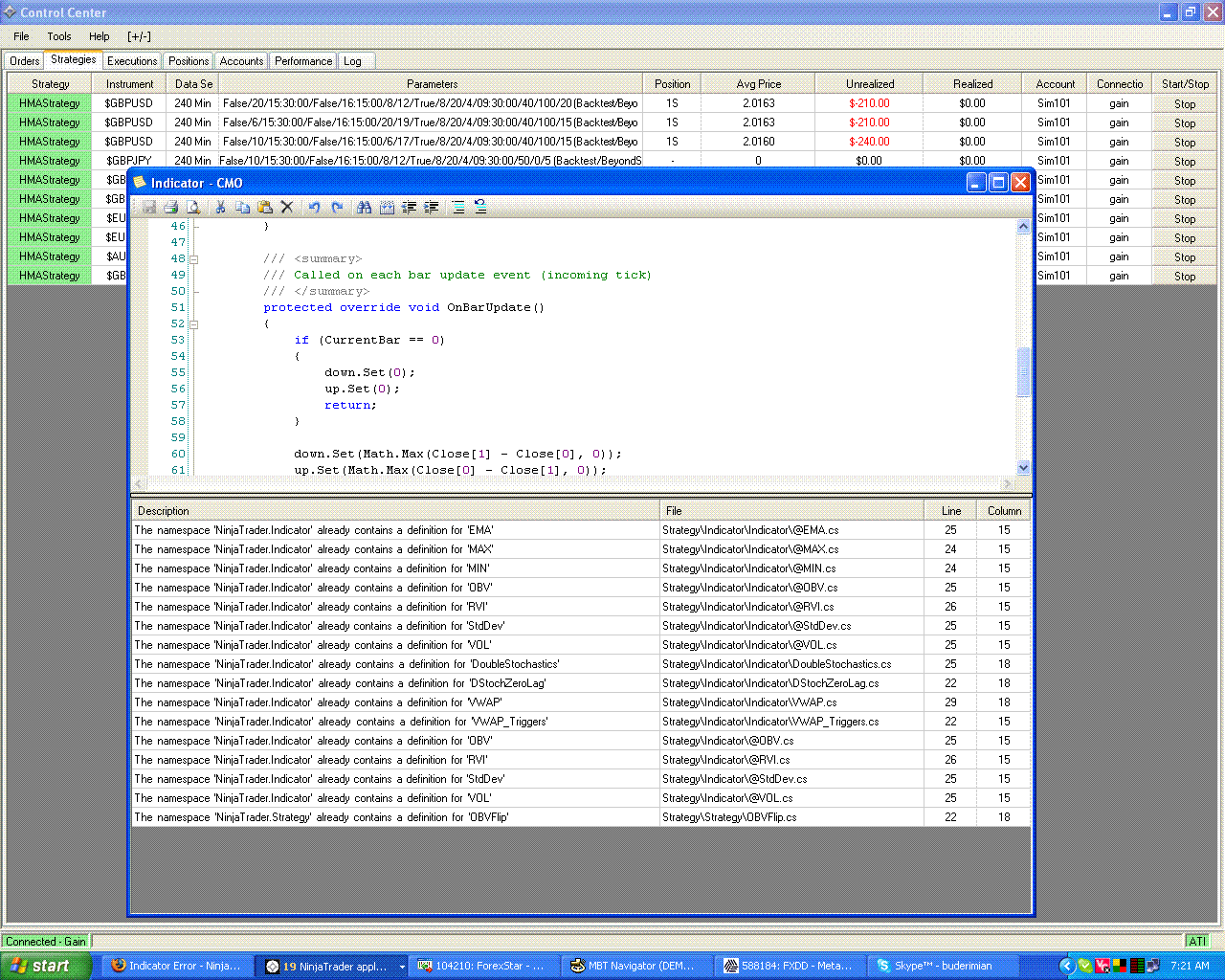Click the 'return;' statement in the code
Viewport: 1225px width, 980px height.
pos(350,405)
